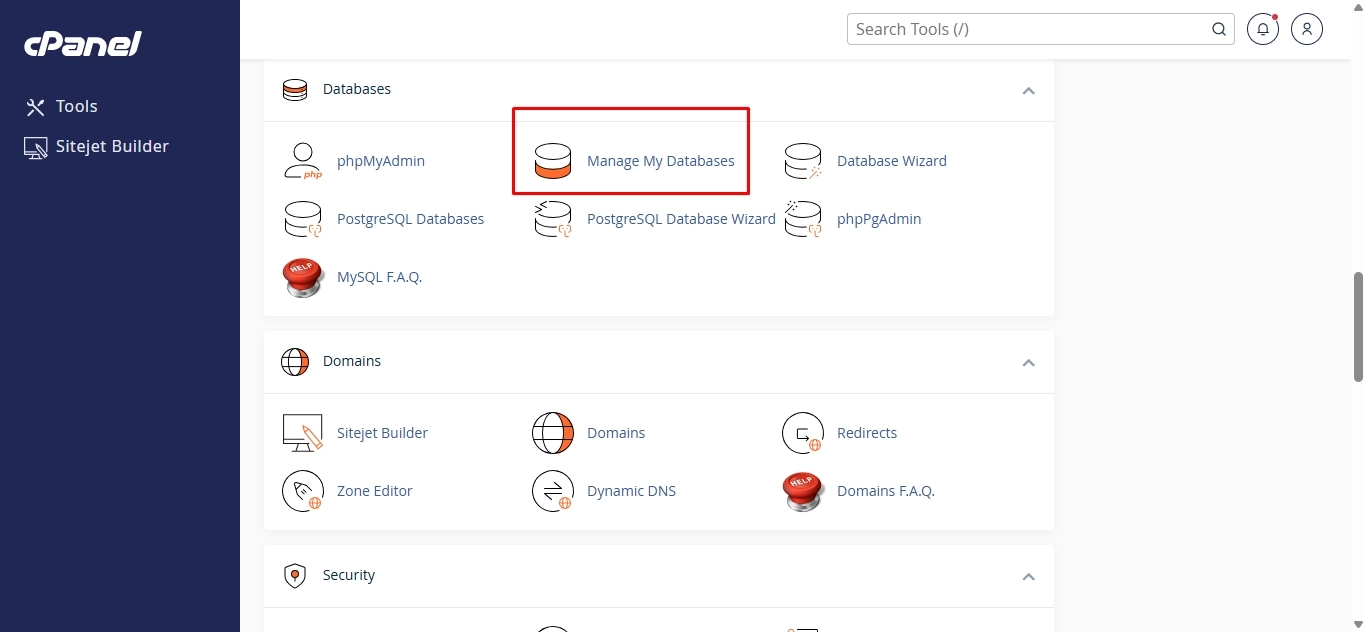This screenshot has height=632, width=1365.
Task: Open the Domains tool link
Action: click(616, 433)
